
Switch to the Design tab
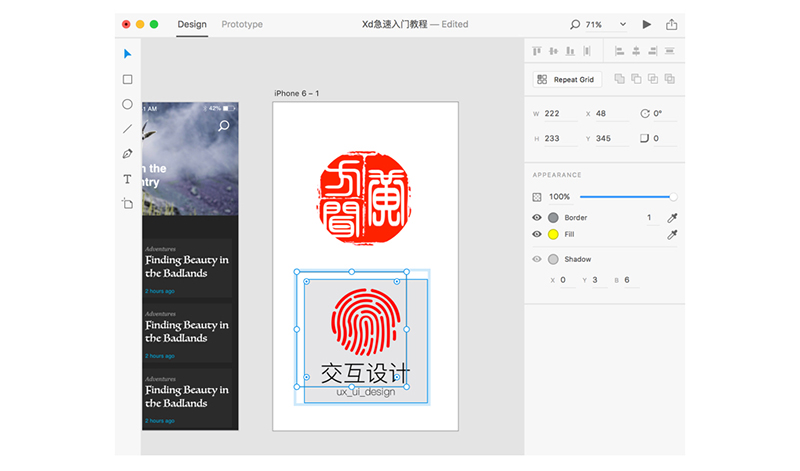click(x=192, y=24)
